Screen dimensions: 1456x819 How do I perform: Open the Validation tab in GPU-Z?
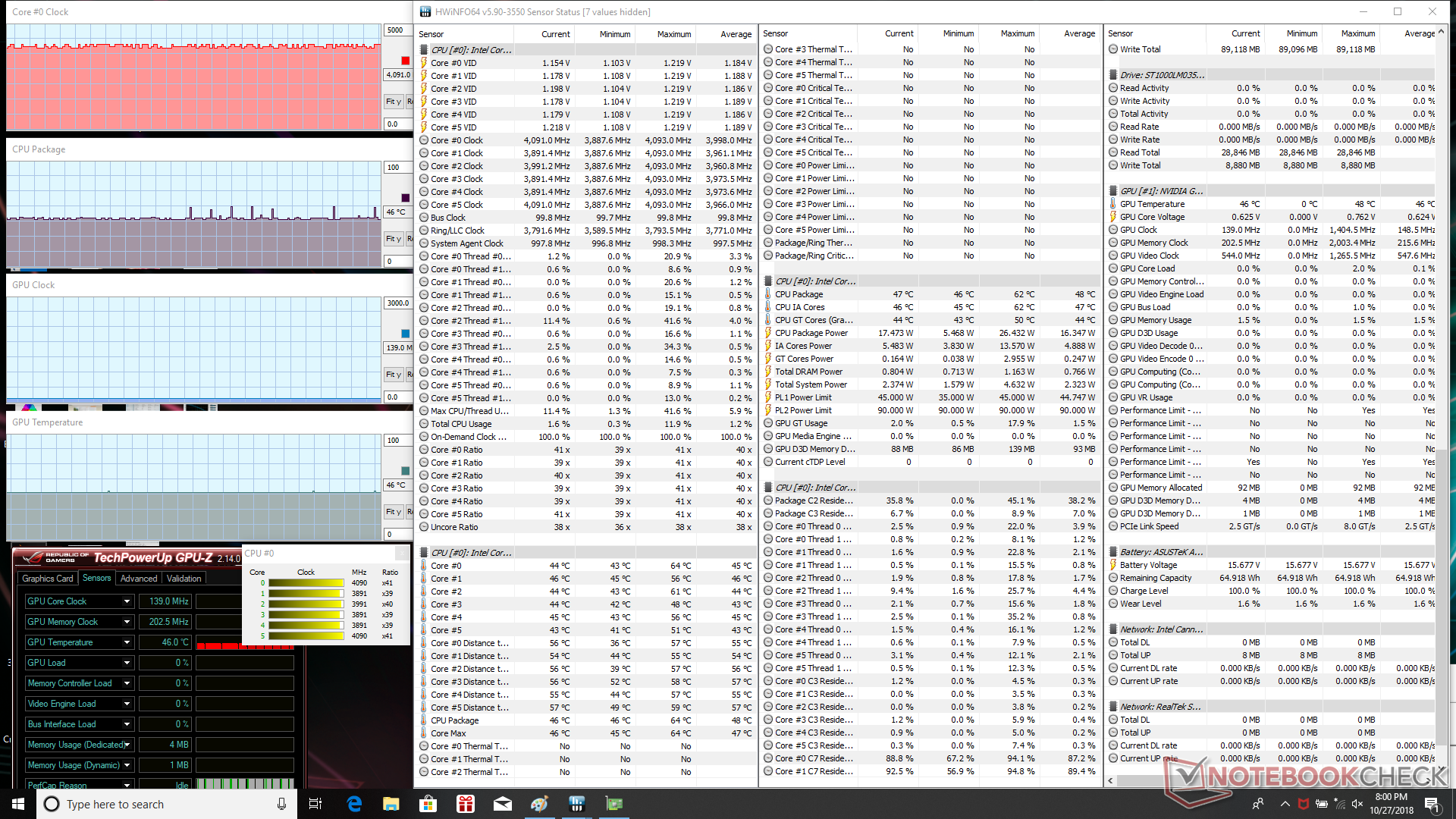[x=184, y=579]
